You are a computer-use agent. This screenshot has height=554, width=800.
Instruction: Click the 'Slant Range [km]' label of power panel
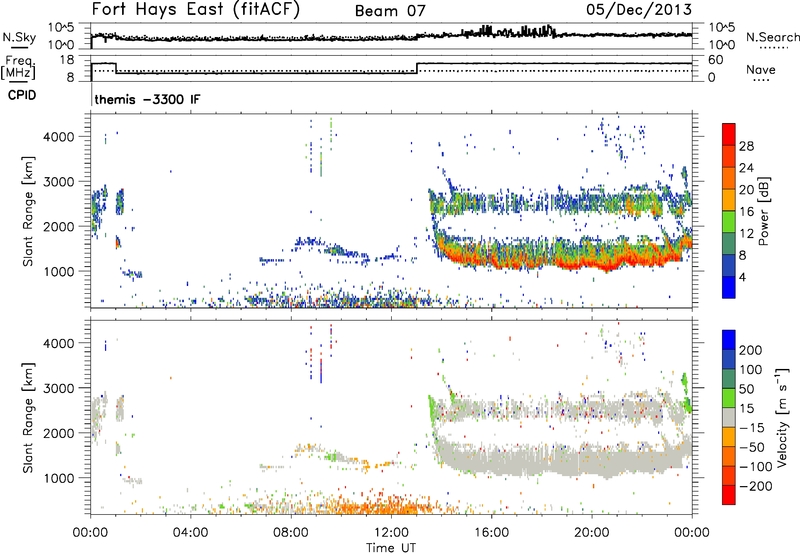[x=28, y=211]
